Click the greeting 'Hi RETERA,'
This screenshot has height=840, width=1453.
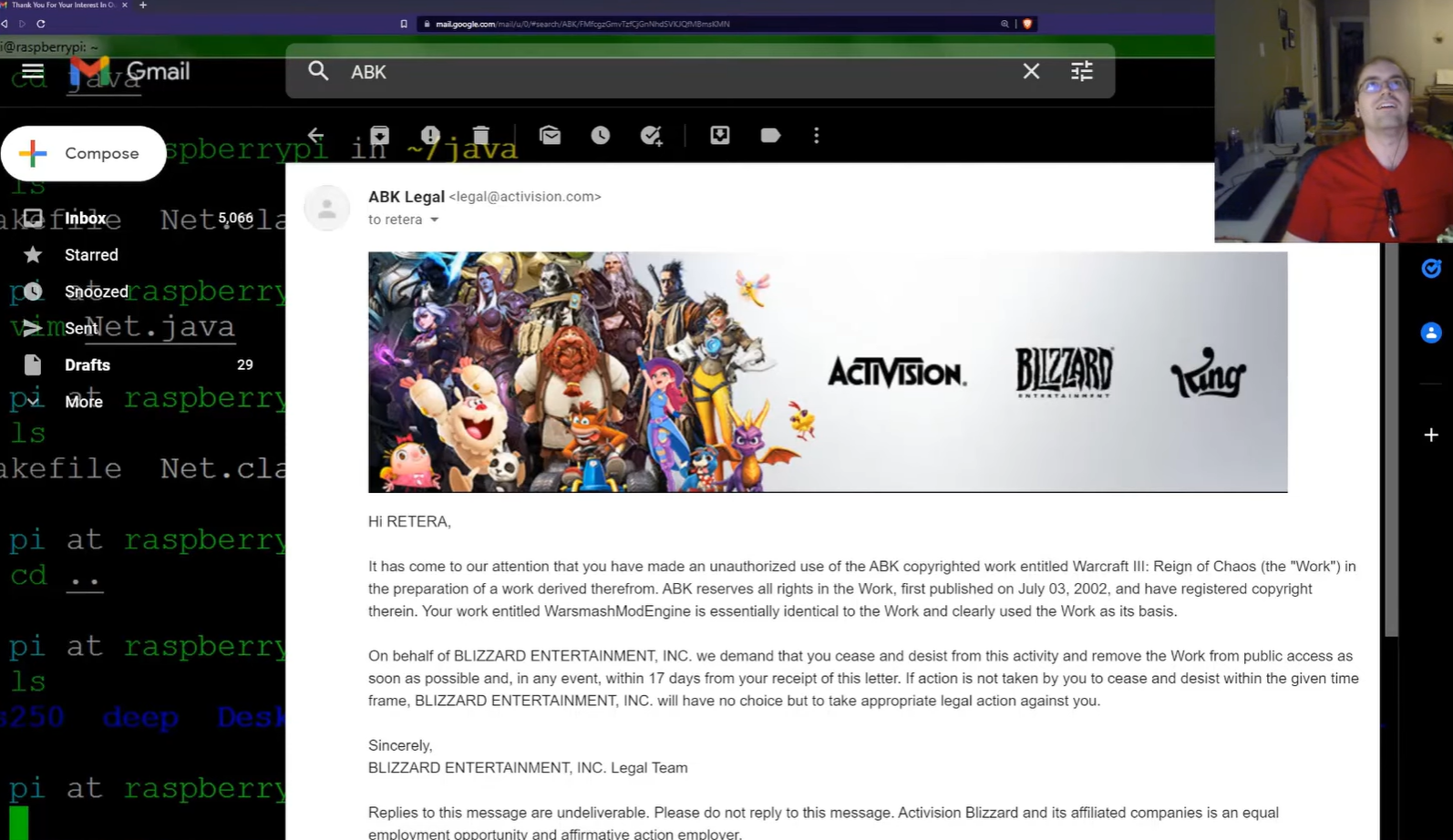point(409,522)
